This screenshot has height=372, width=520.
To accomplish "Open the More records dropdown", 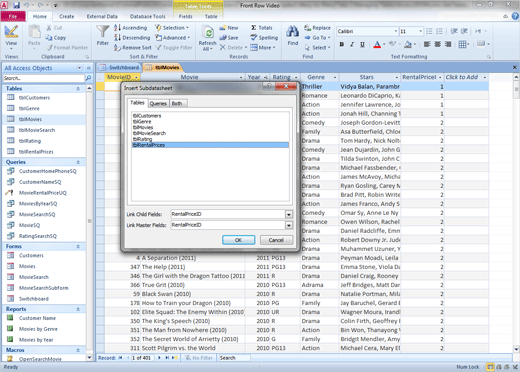I will pyautogui.click(x=263, y=48).
